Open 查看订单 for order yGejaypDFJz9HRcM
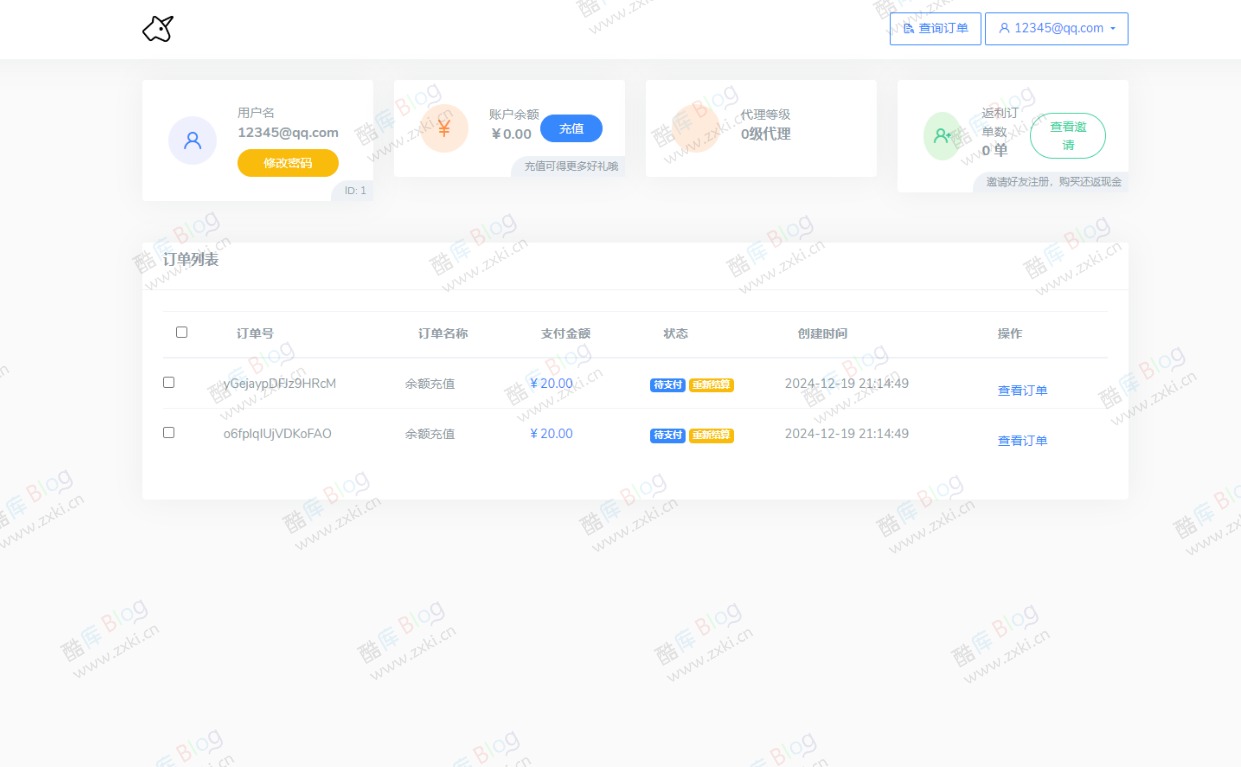The width and height of the screenshot is (1241, 767). 1021,390
